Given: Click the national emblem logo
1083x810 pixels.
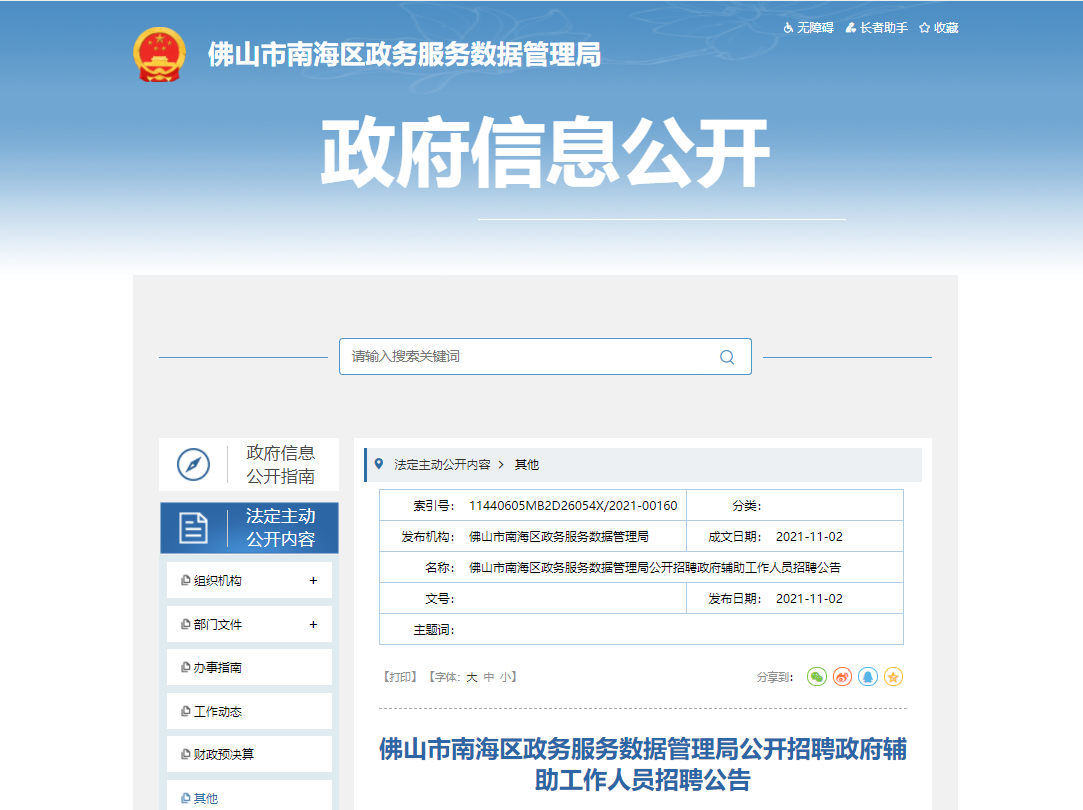Looking at the screenshot, I should pyautogui.click(x=159, y=55).
